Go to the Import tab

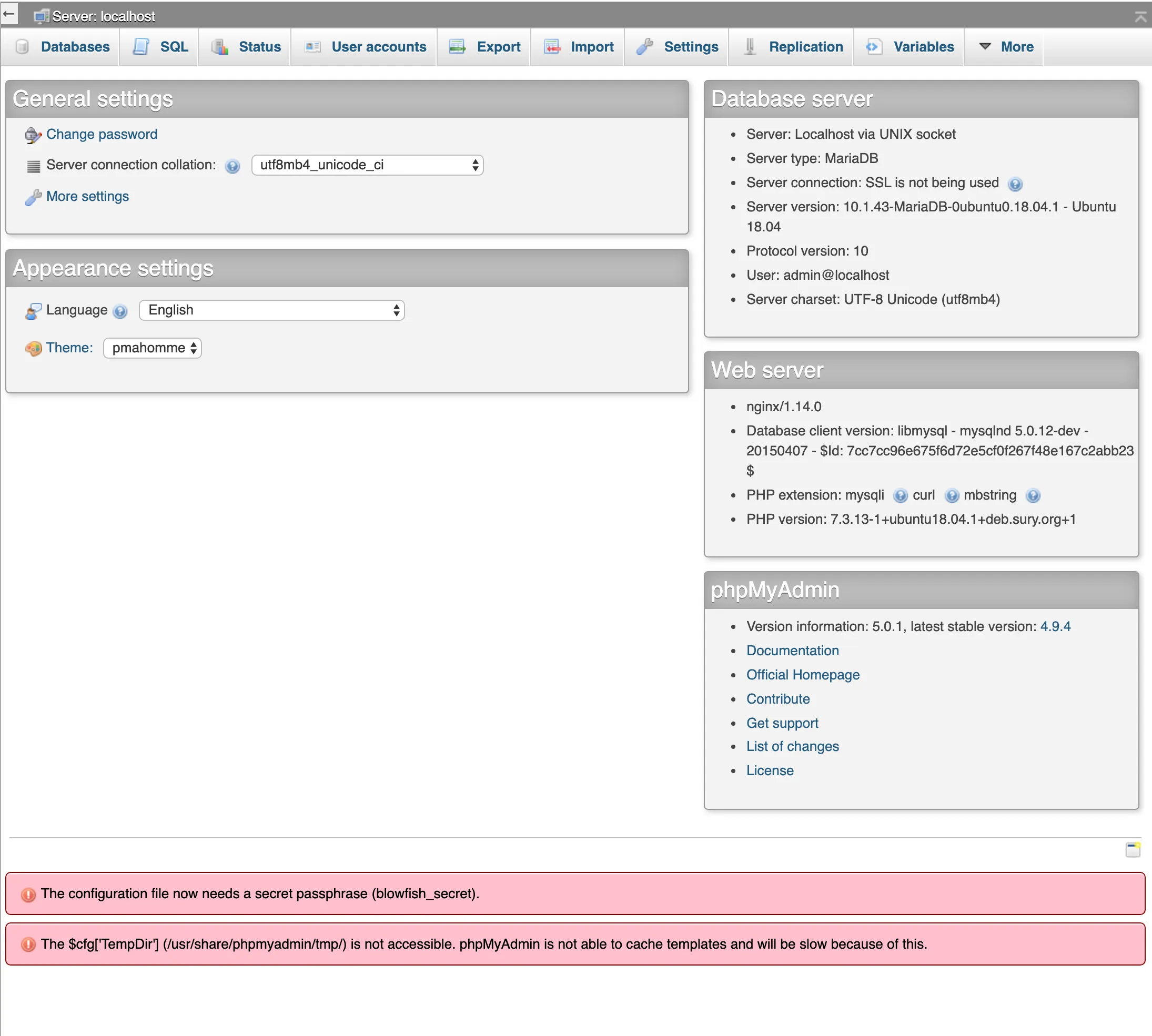pyautogui.click(x=578, y=47)
